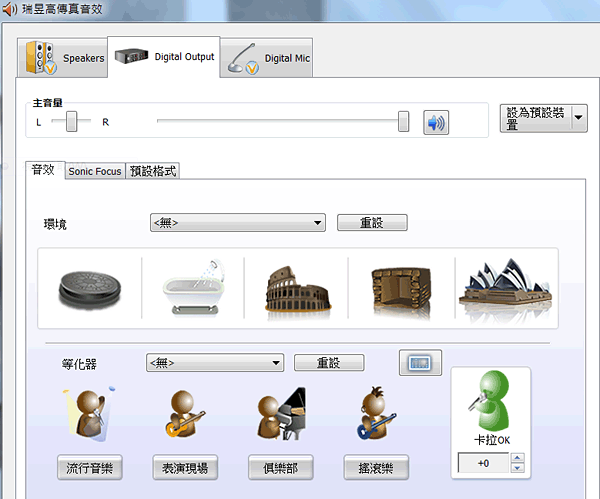Click the pianist equalizer icon
The width and height of the screenshot is (600, 499).
[x=282, y=414]
